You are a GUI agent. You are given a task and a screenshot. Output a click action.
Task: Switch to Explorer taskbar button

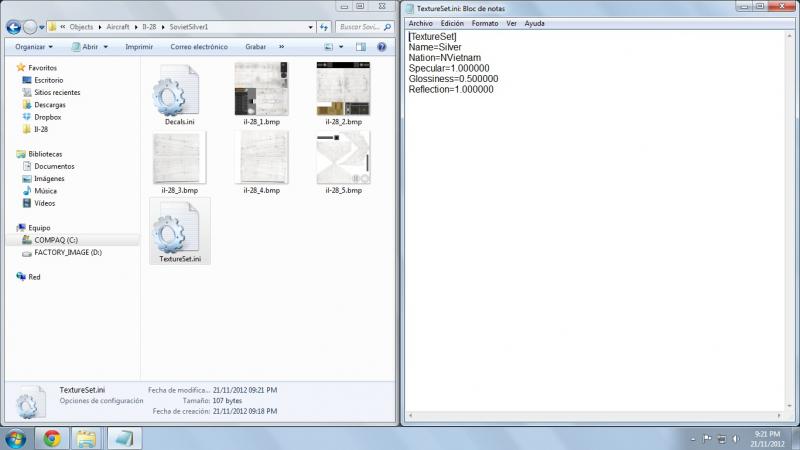(87, 438)
